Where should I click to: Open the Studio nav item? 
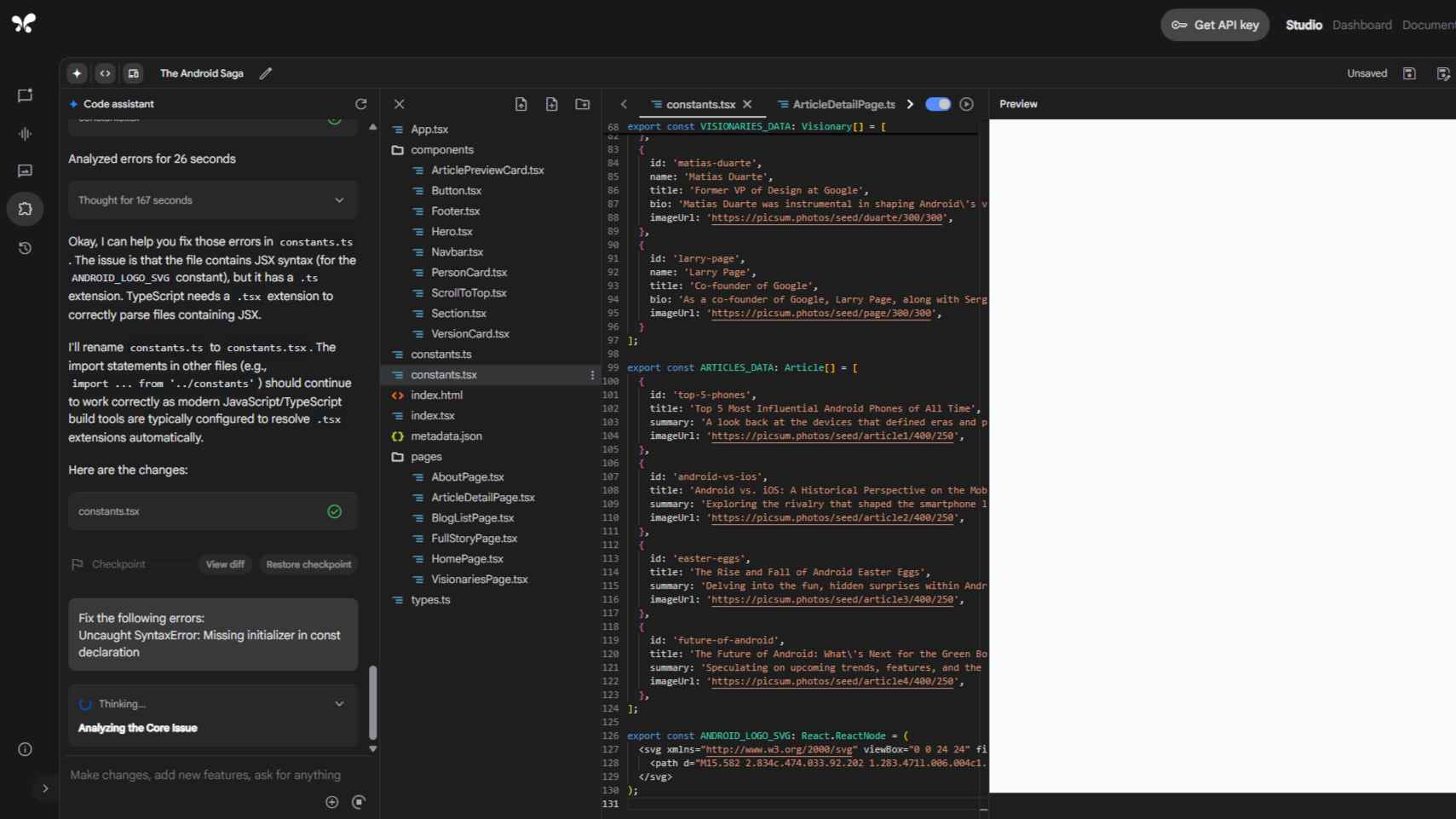[1303, 25]
